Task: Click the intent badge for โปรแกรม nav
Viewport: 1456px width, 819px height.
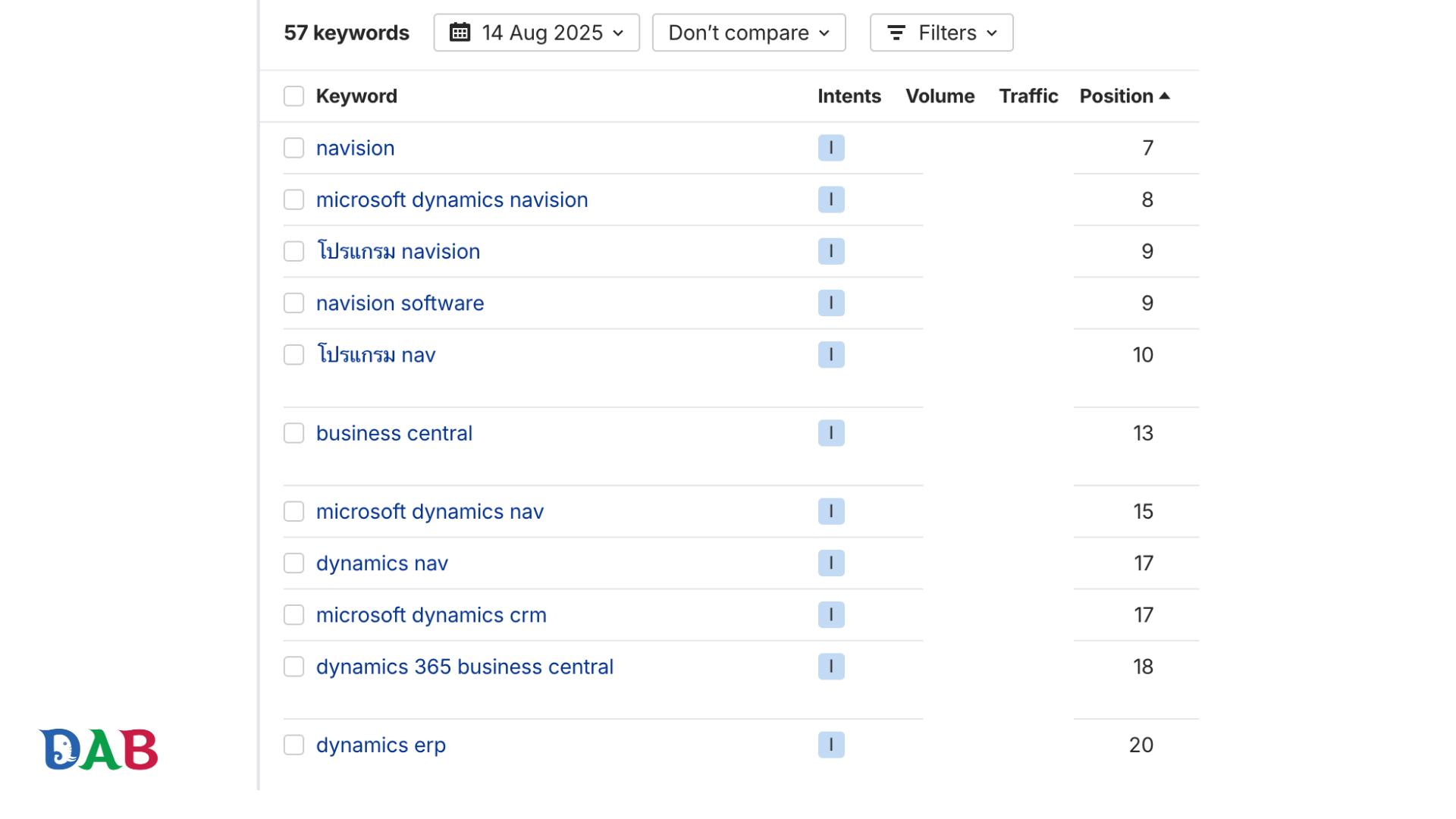Action: pos(831,355)
